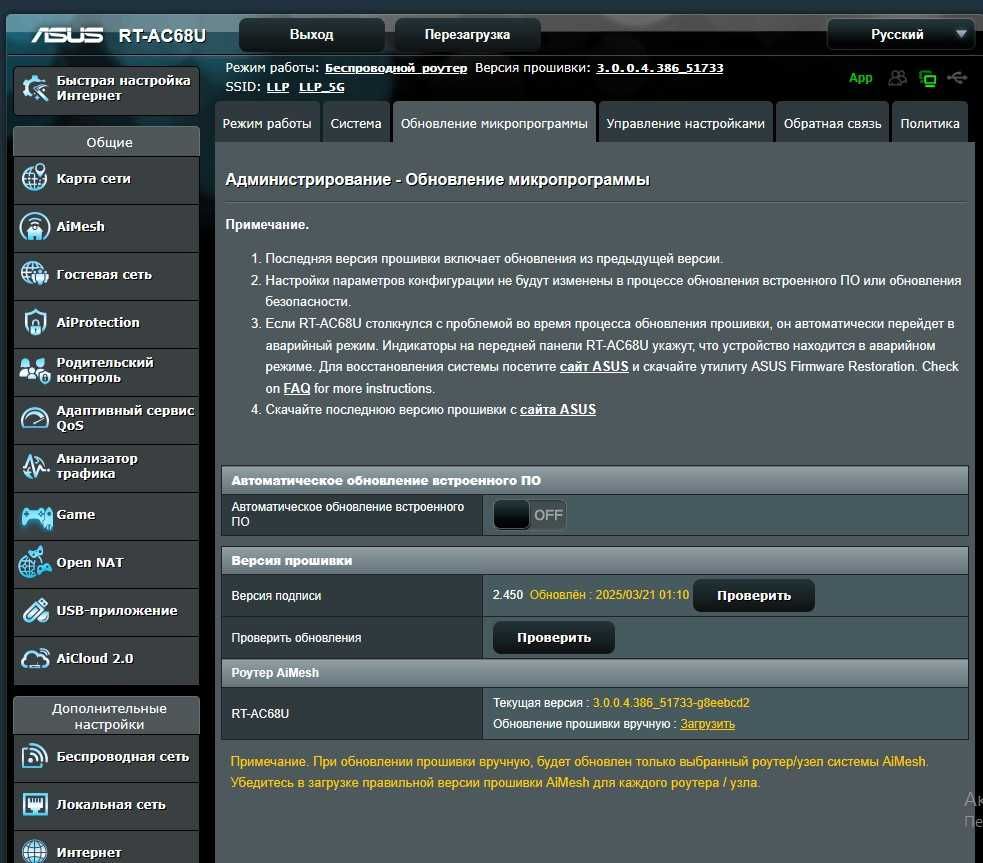Open the FAQ link
The image size is (983, 863).
[297, 389]
